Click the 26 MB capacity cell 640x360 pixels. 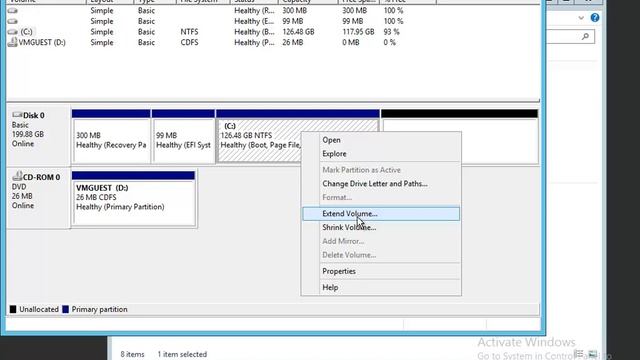coord(293,42)
